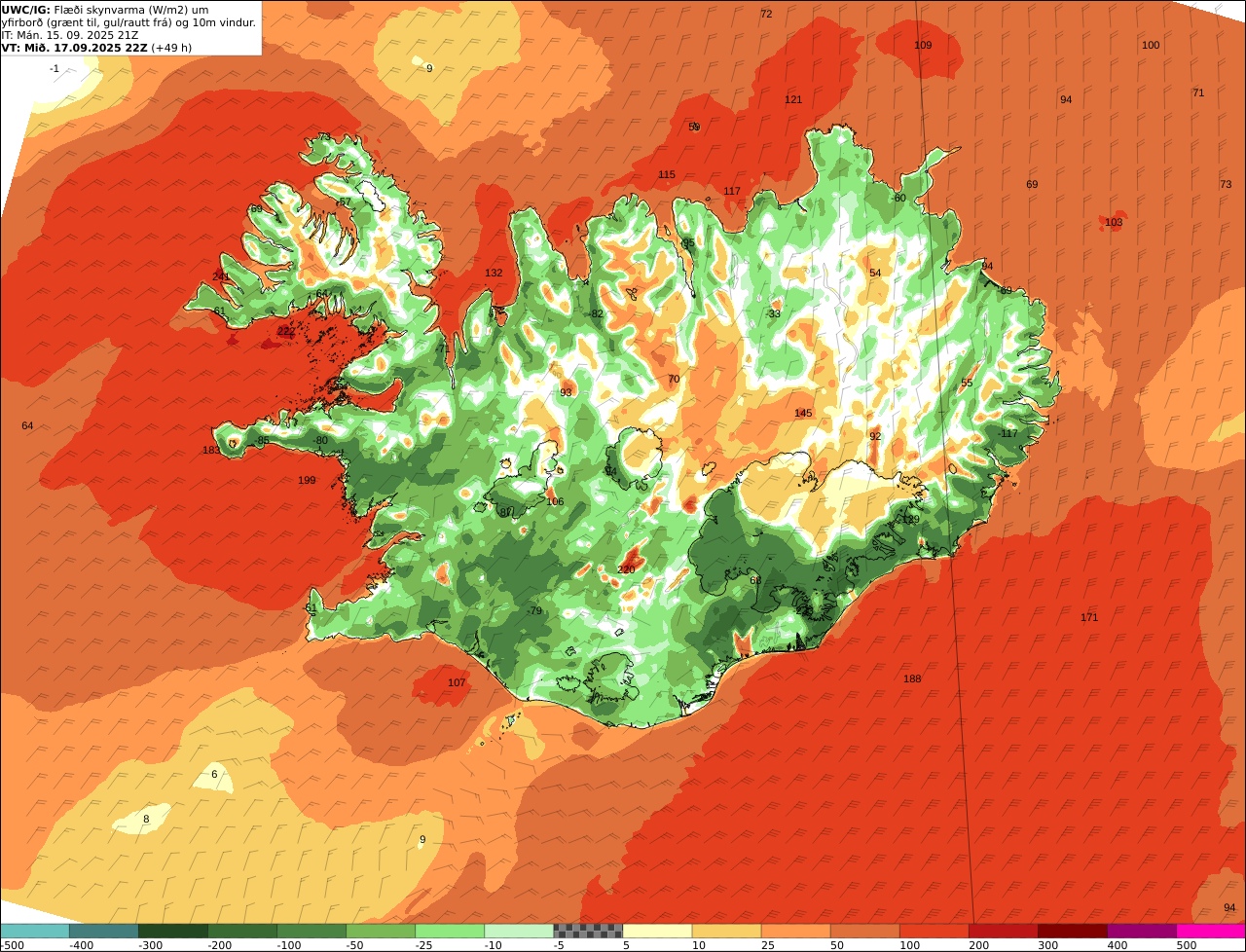Image resolution: width=1246 pixels, height=952 pixels.
Task: Click the initial time 'IT: Mán. 15. 09. 2025 21Z'
Action: point(70,35)
